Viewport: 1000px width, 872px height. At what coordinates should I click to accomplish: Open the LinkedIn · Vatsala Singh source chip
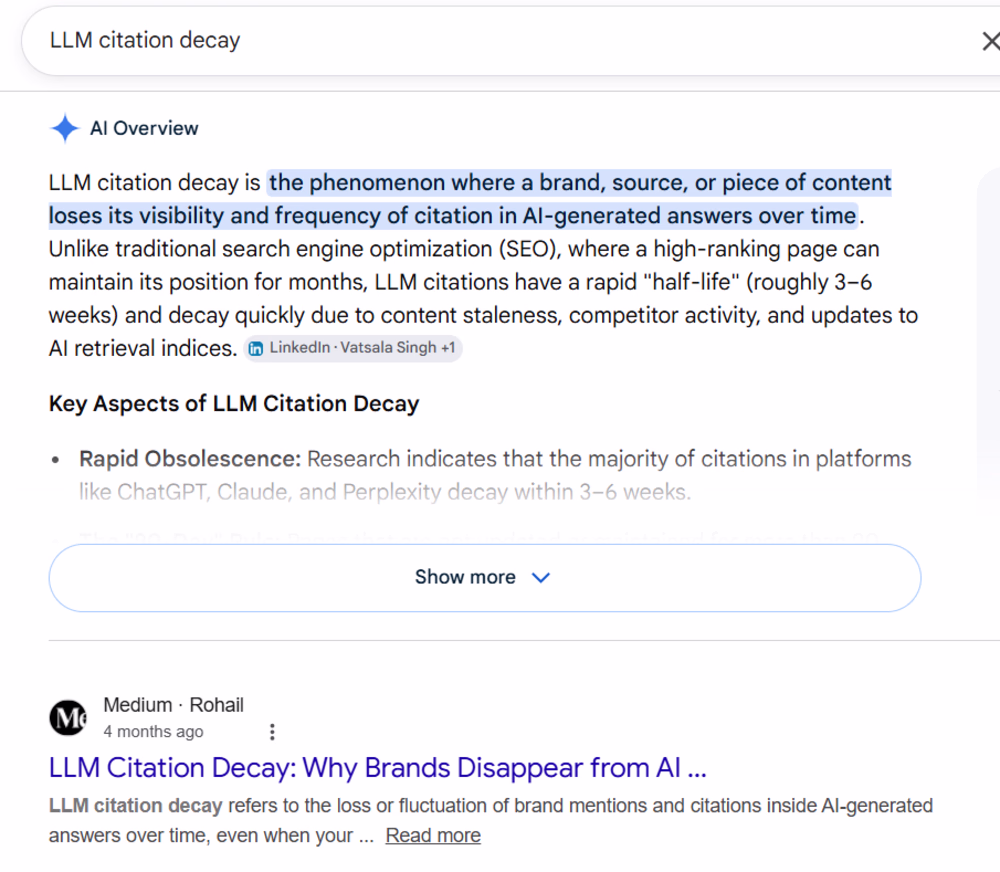tap(353, 348)
